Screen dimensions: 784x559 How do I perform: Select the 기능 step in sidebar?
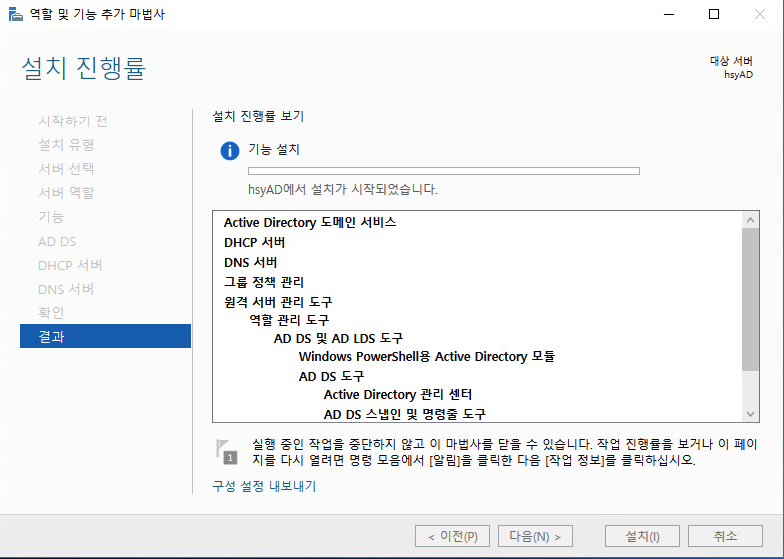51,217
